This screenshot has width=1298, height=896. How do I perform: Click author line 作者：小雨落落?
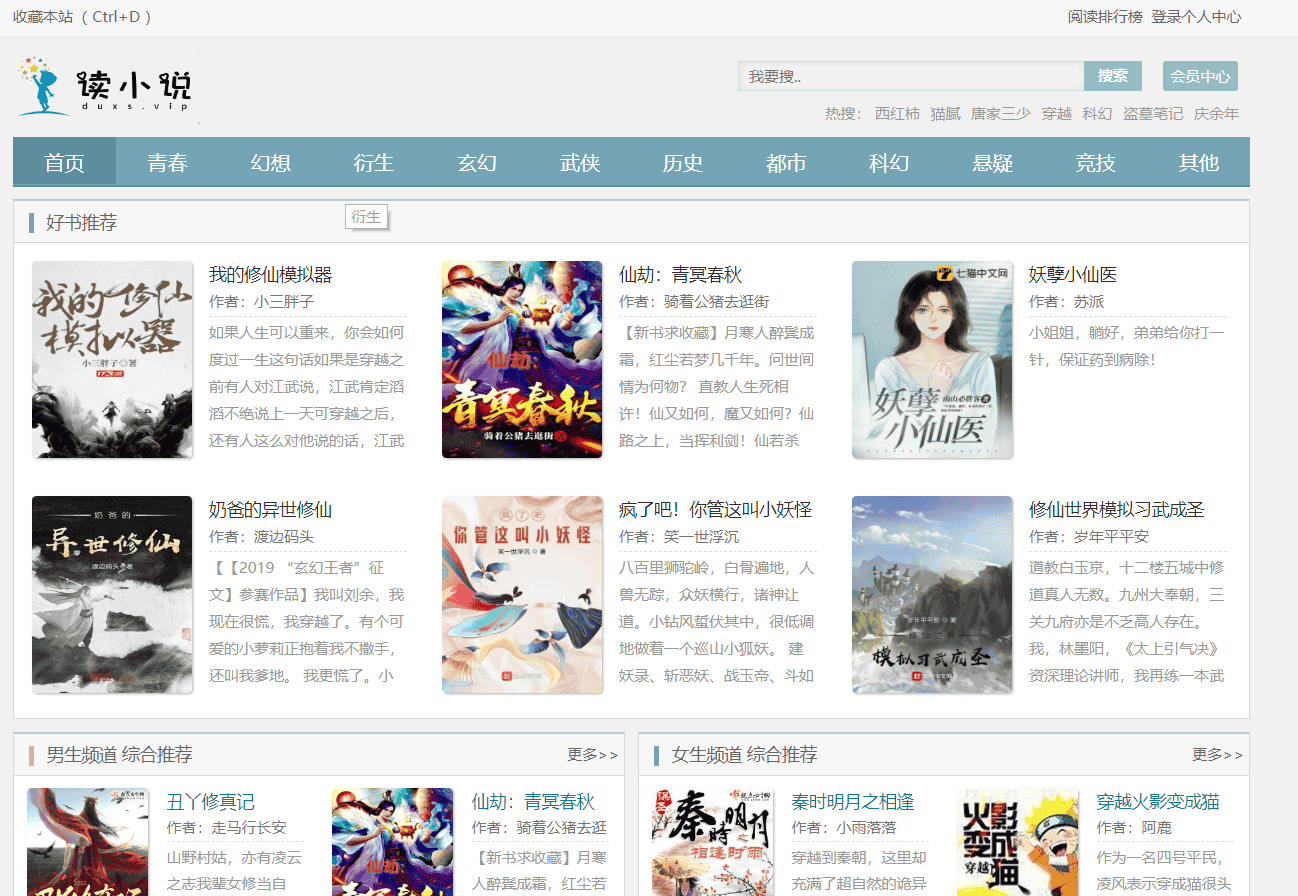pos(844,828)
